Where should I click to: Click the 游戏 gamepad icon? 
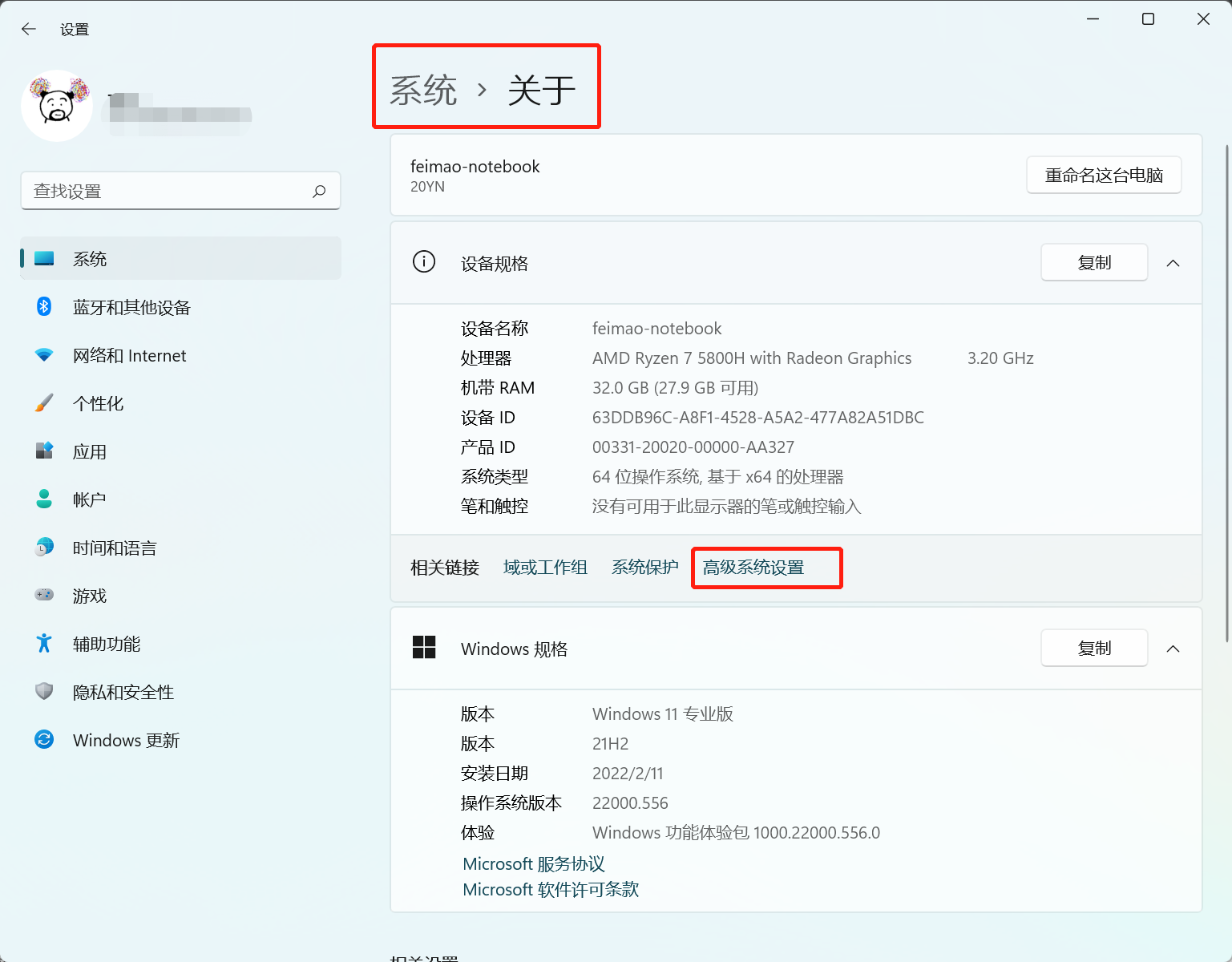click(x=44, y=595)
